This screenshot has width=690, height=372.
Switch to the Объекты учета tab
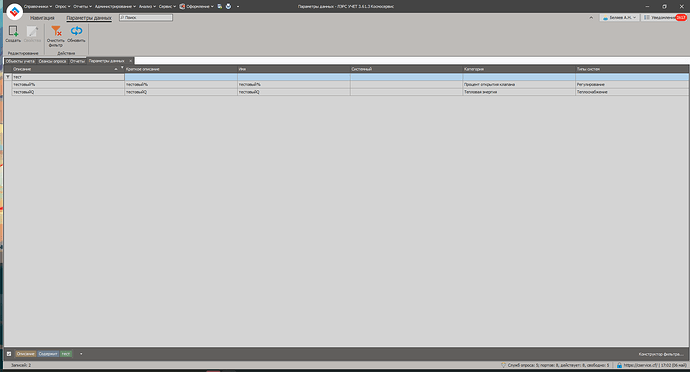(x=20, y=61)
